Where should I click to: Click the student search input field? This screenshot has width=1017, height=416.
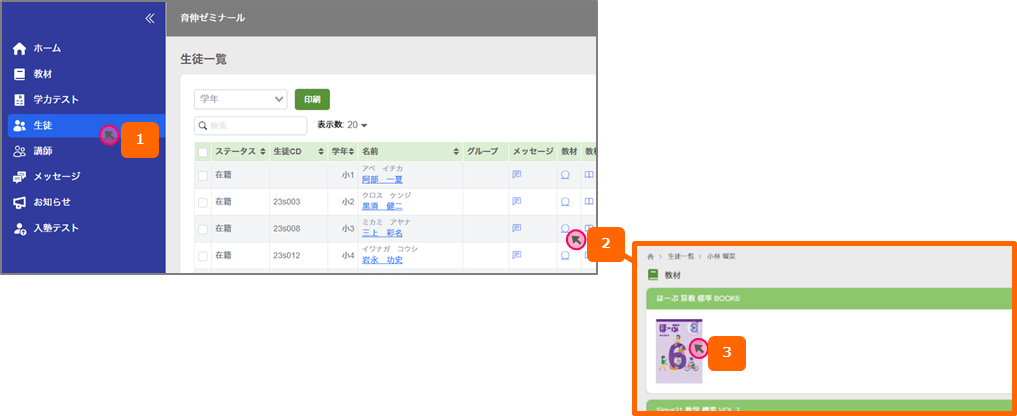(x=252, y=125)
